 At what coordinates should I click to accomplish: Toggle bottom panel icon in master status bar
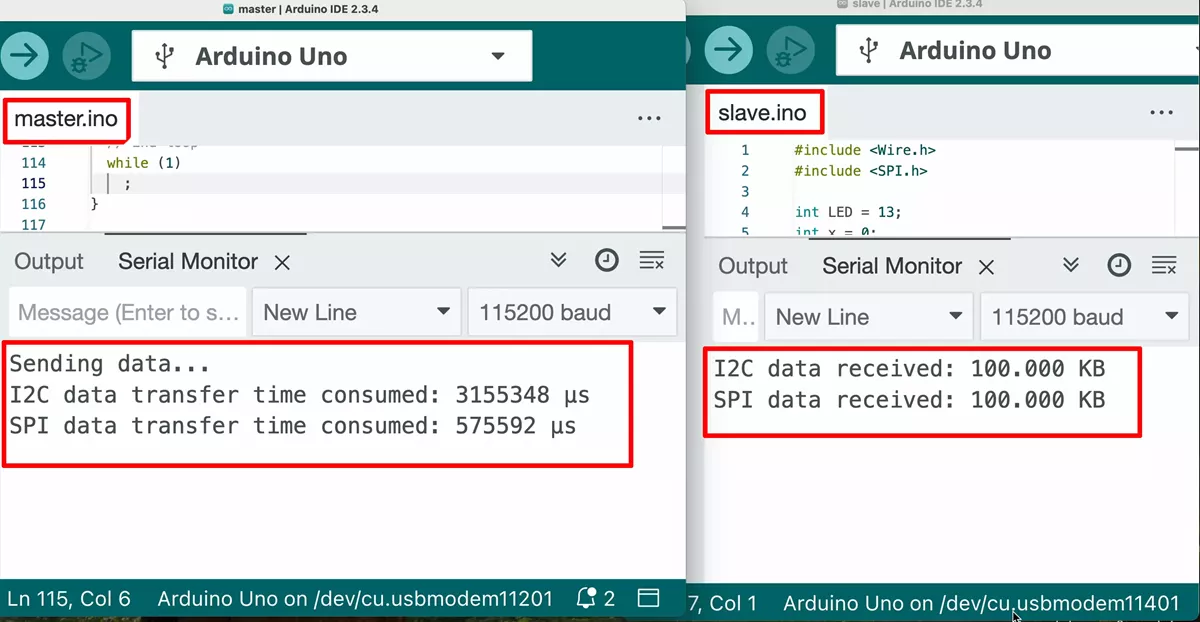(649, 599)
